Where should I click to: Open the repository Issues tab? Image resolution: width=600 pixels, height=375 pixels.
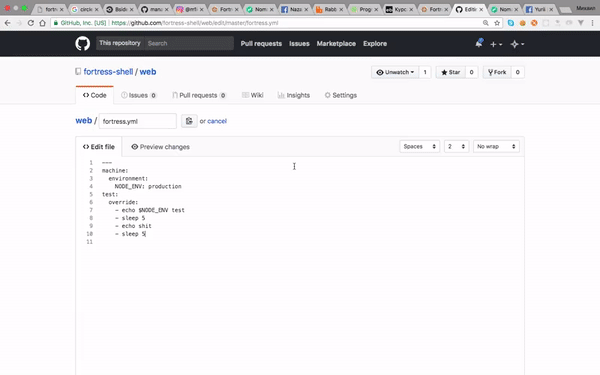139,95
